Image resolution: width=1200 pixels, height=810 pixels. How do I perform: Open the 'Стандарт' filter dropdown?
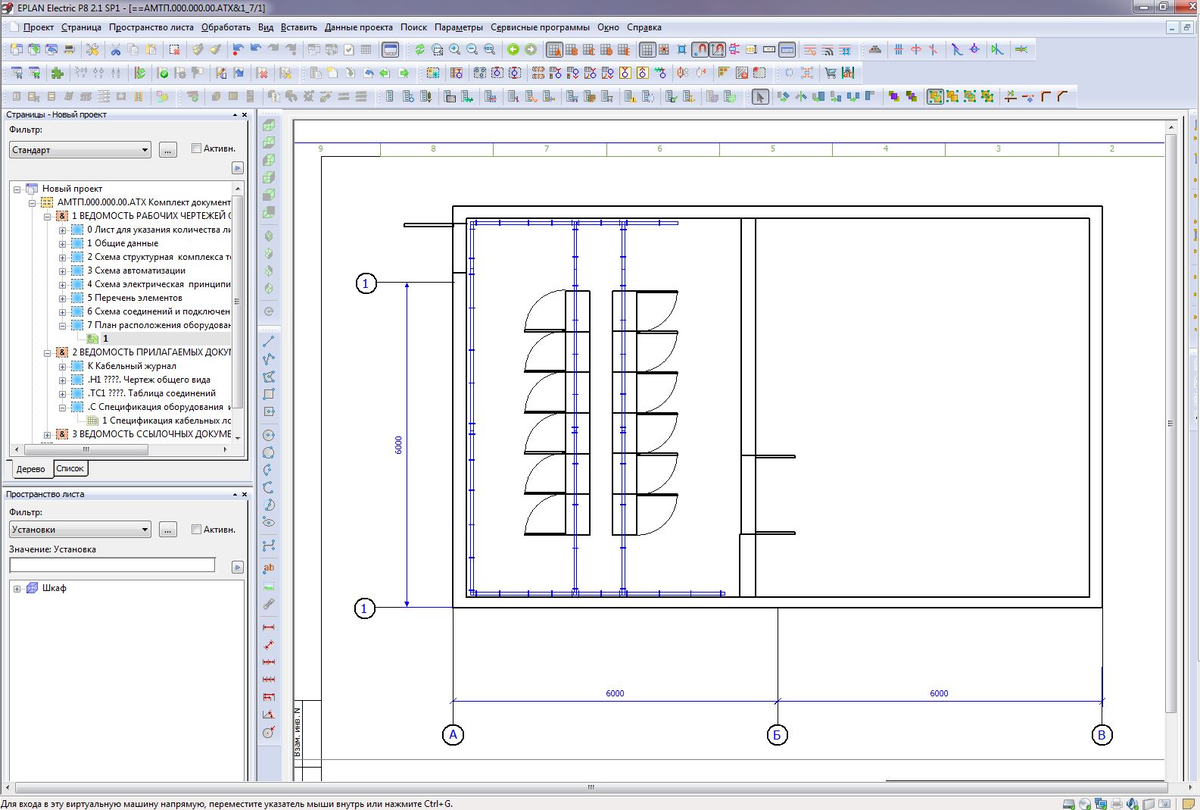pos(79,149)
